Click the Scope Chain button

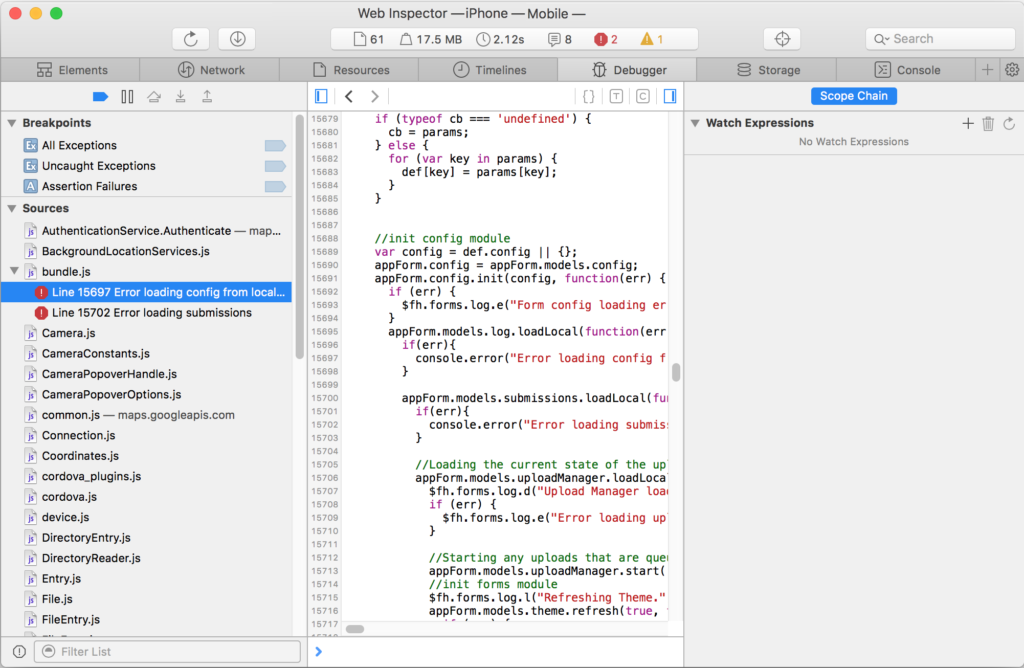(x=853, y=96)
